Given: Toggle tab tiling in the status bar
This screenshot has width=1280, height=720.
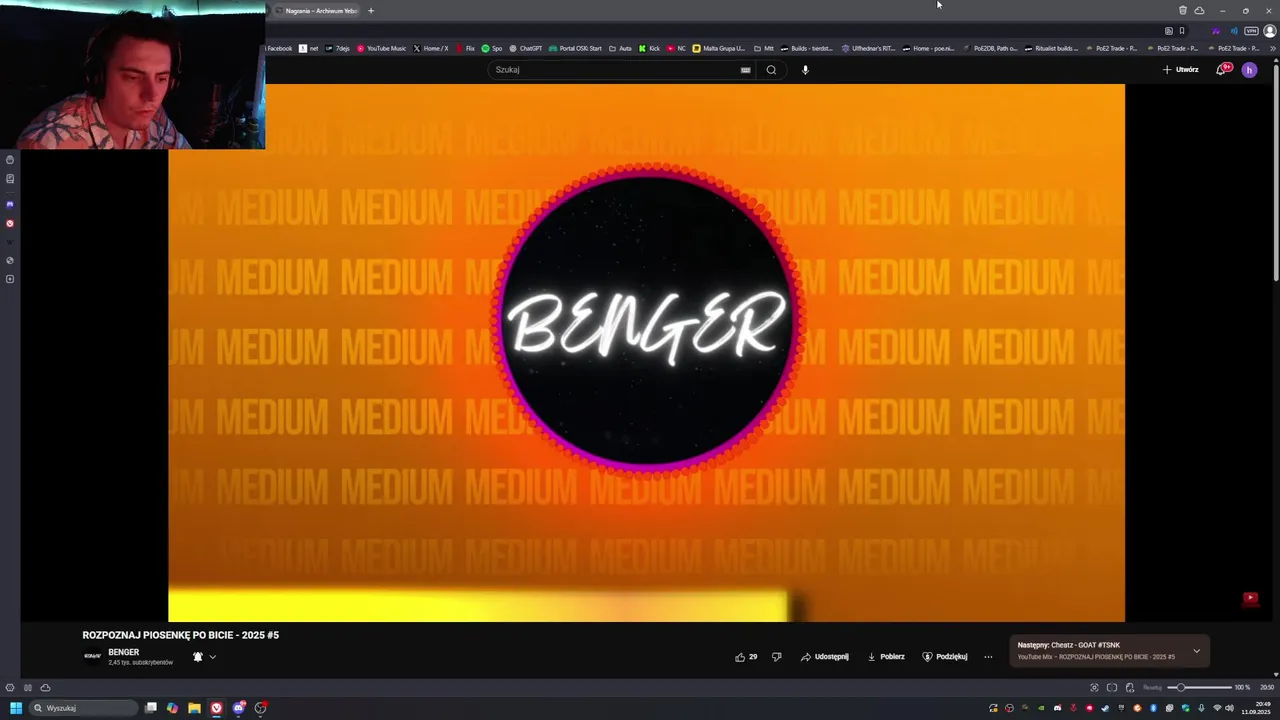Looking at the screenshot, I should coord(1112,688).
